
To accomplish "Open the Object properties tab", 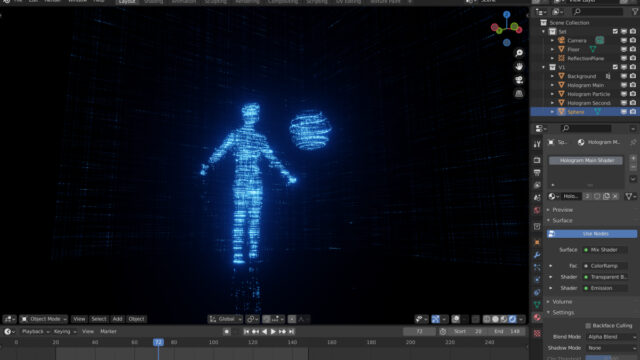I will click(537, 242).
